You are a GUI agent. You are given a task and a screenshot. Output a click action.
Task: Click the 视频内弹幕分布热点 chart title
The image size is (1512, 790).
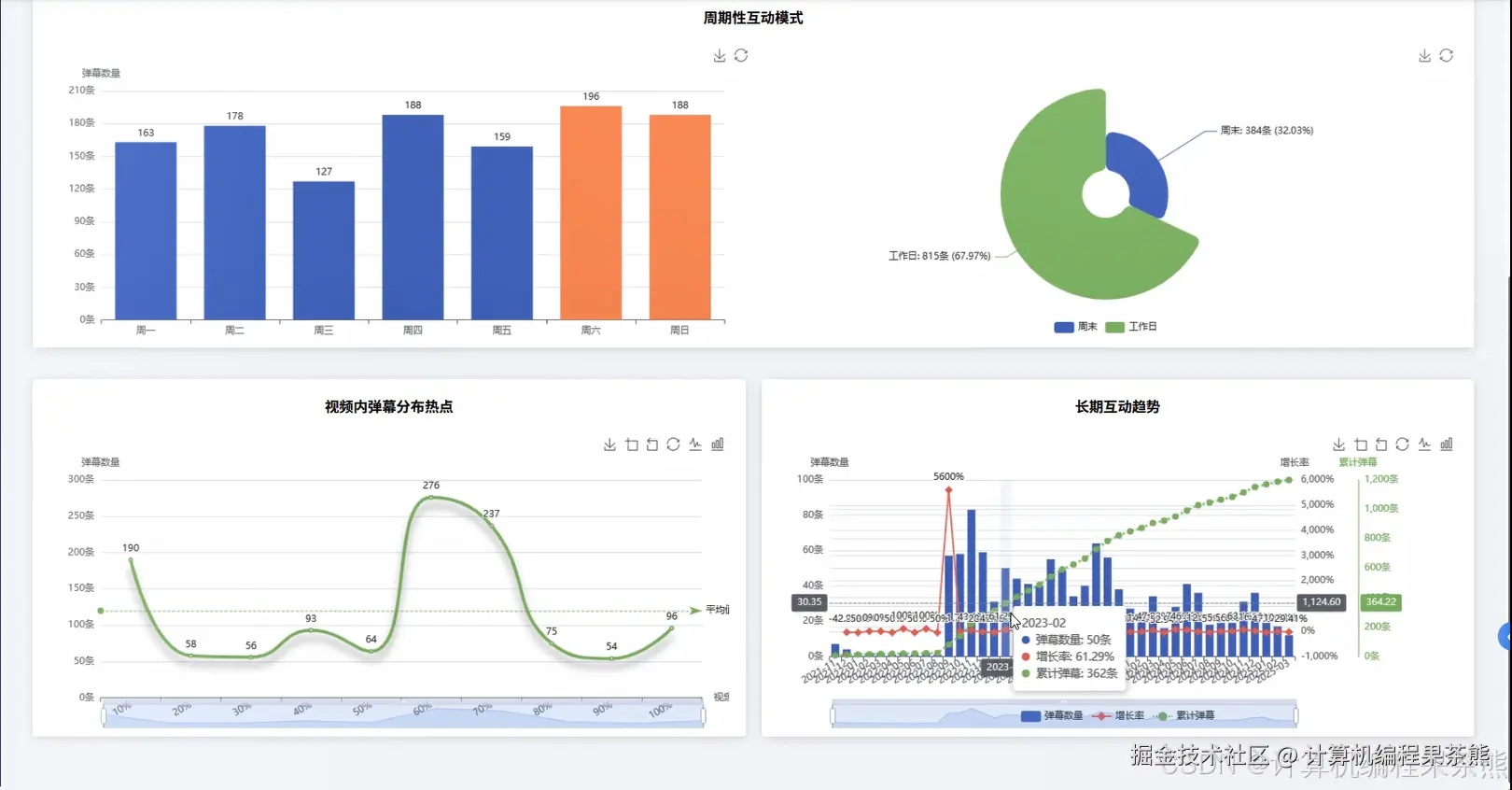click(x=389, y=406)
